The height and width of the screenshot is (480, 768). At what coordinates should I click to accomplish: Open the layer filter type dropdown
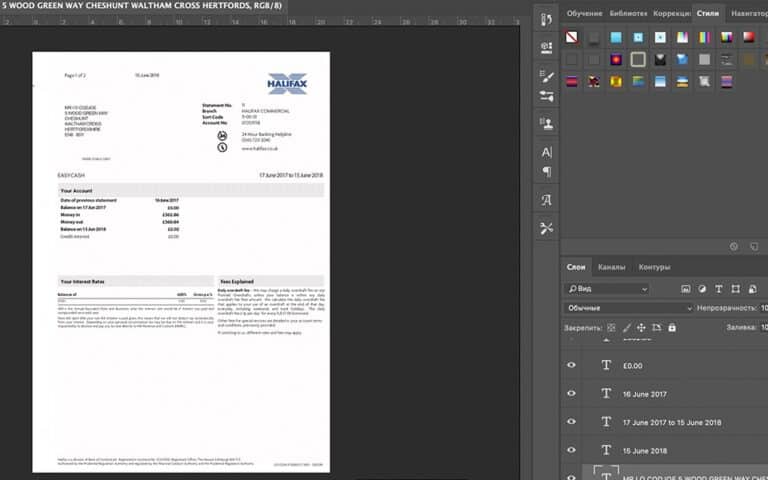tap(607, 289)
